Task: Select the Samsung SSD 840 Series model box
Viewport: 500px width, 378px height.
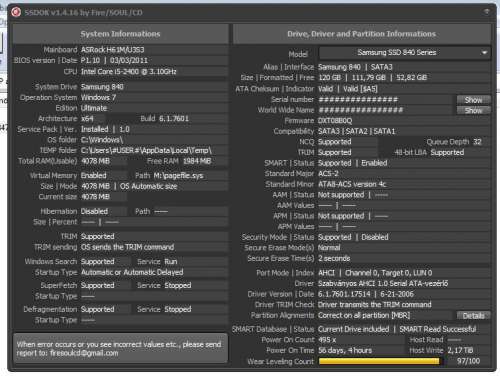Action: pos(404,53)
